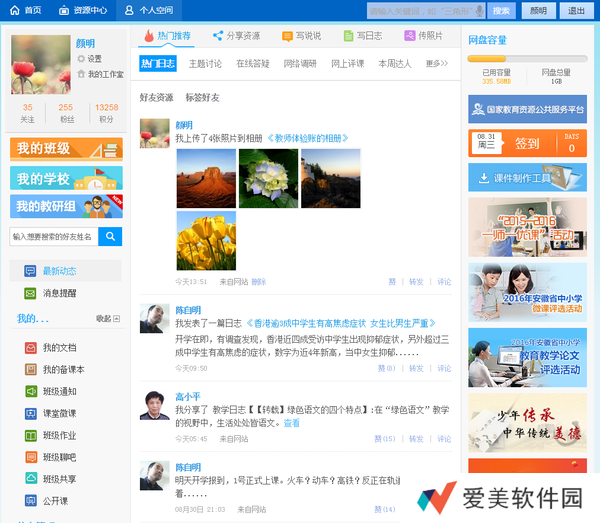The image size is (600, 523).
Task: Switch to the 热门推荐 tab
Action: point(167,36)
